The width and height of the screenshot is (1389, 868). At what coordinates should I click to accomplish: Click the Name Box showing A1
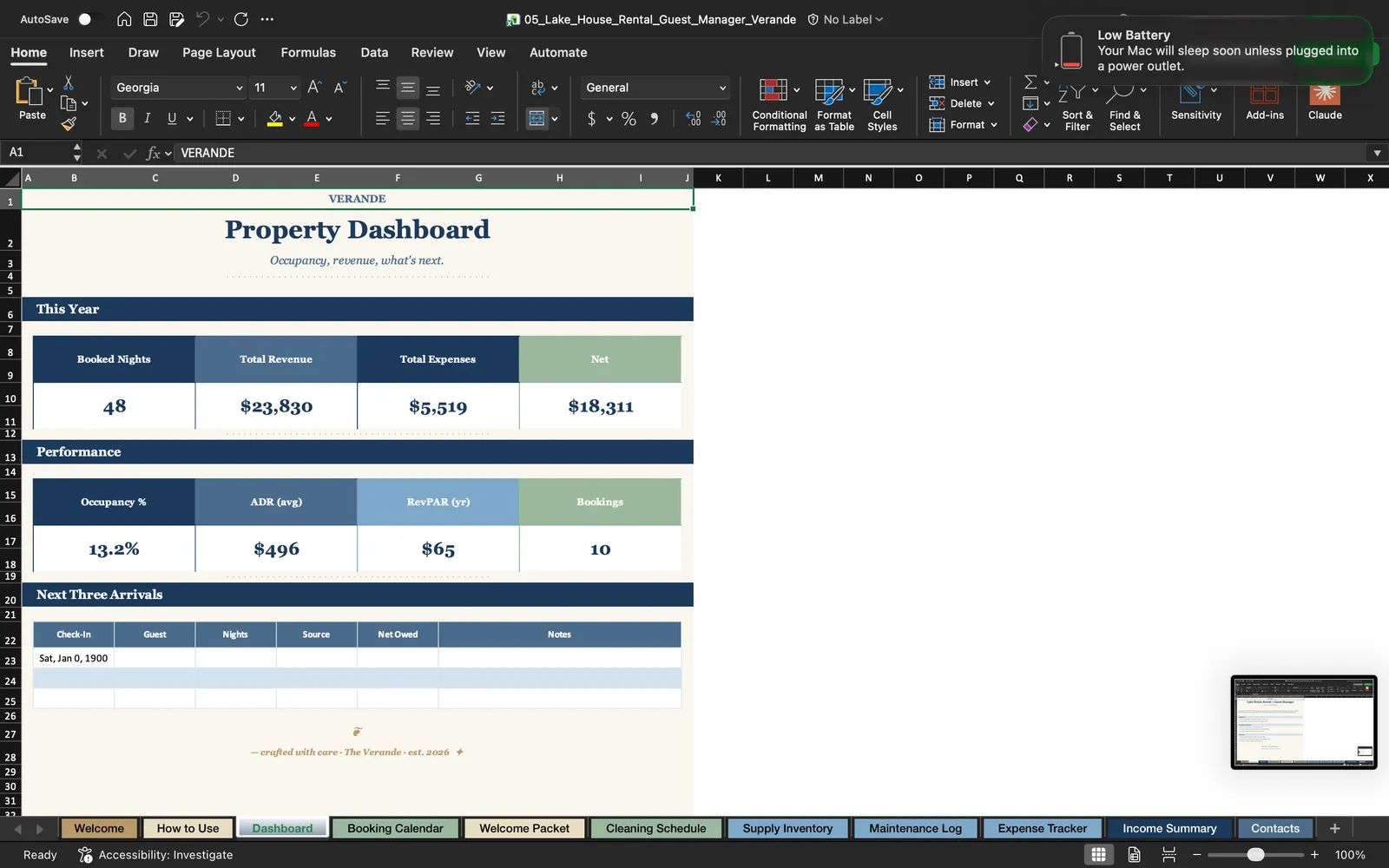pos(38,153)
